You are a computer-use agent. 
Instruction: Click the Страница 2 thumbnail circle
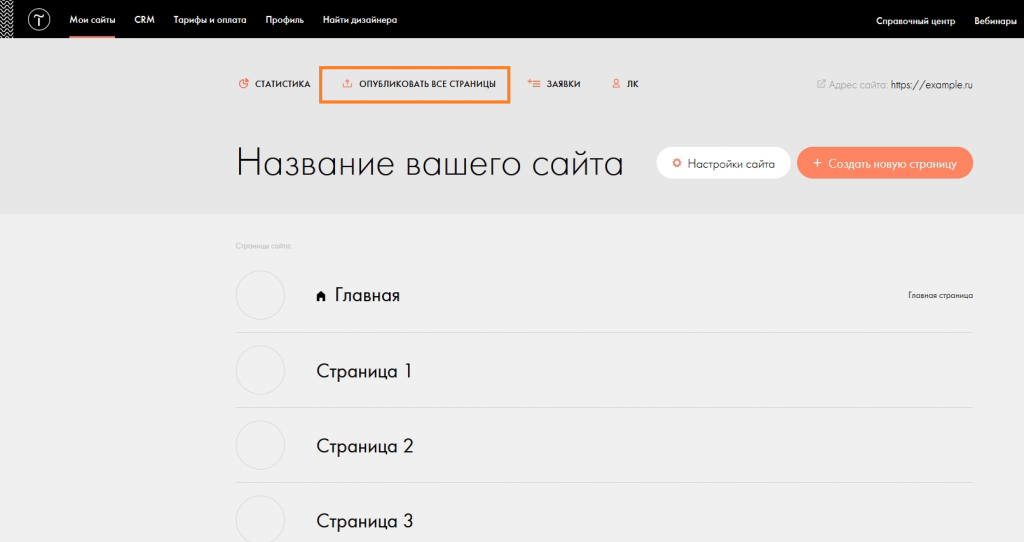click(x=260, y=445)
